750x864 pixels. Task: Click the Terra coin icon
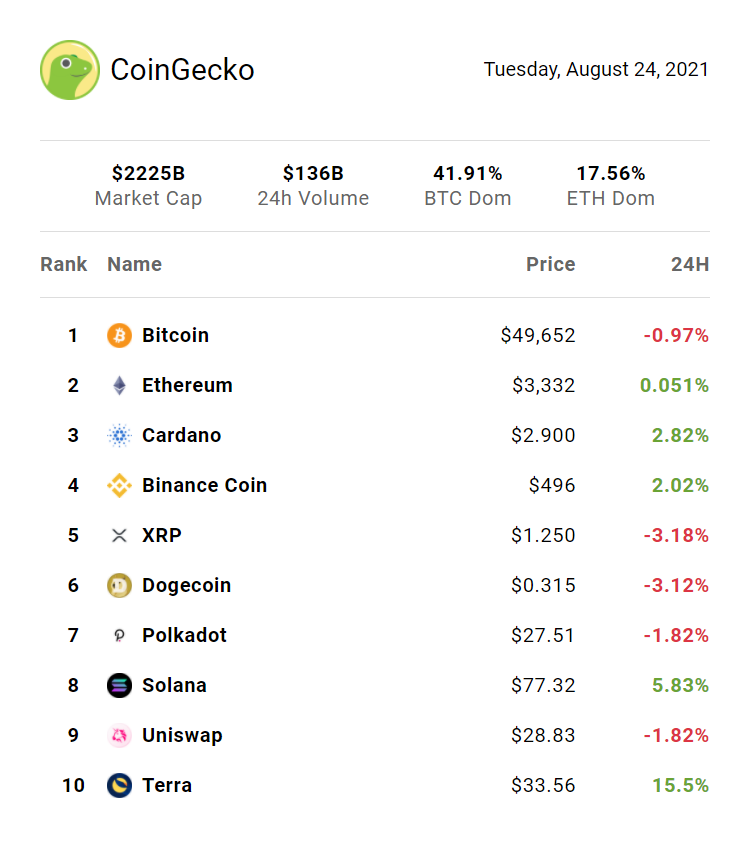119,786
